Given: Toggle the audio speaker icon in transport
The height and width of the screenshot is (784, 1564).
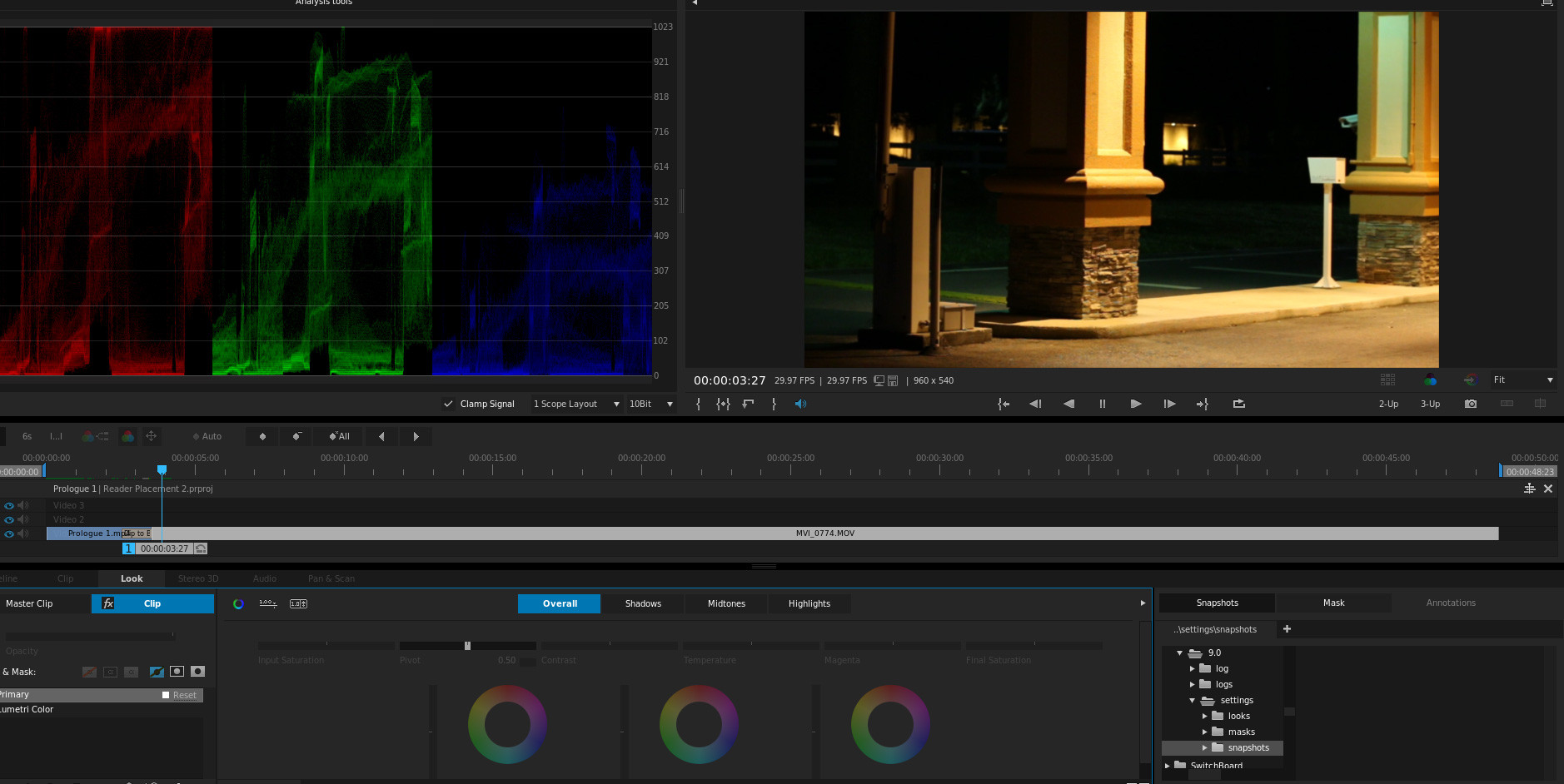Looking at the screenshot, I should [x=800, y=404].
